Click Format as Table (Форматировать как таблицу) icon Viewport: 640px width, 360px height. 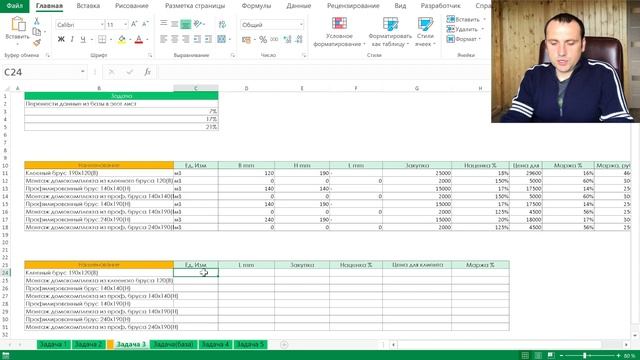click(390, 24)
